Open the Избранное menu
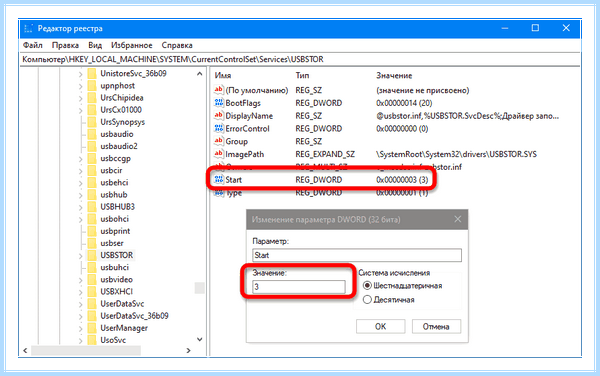 click(x=132, y=45)
